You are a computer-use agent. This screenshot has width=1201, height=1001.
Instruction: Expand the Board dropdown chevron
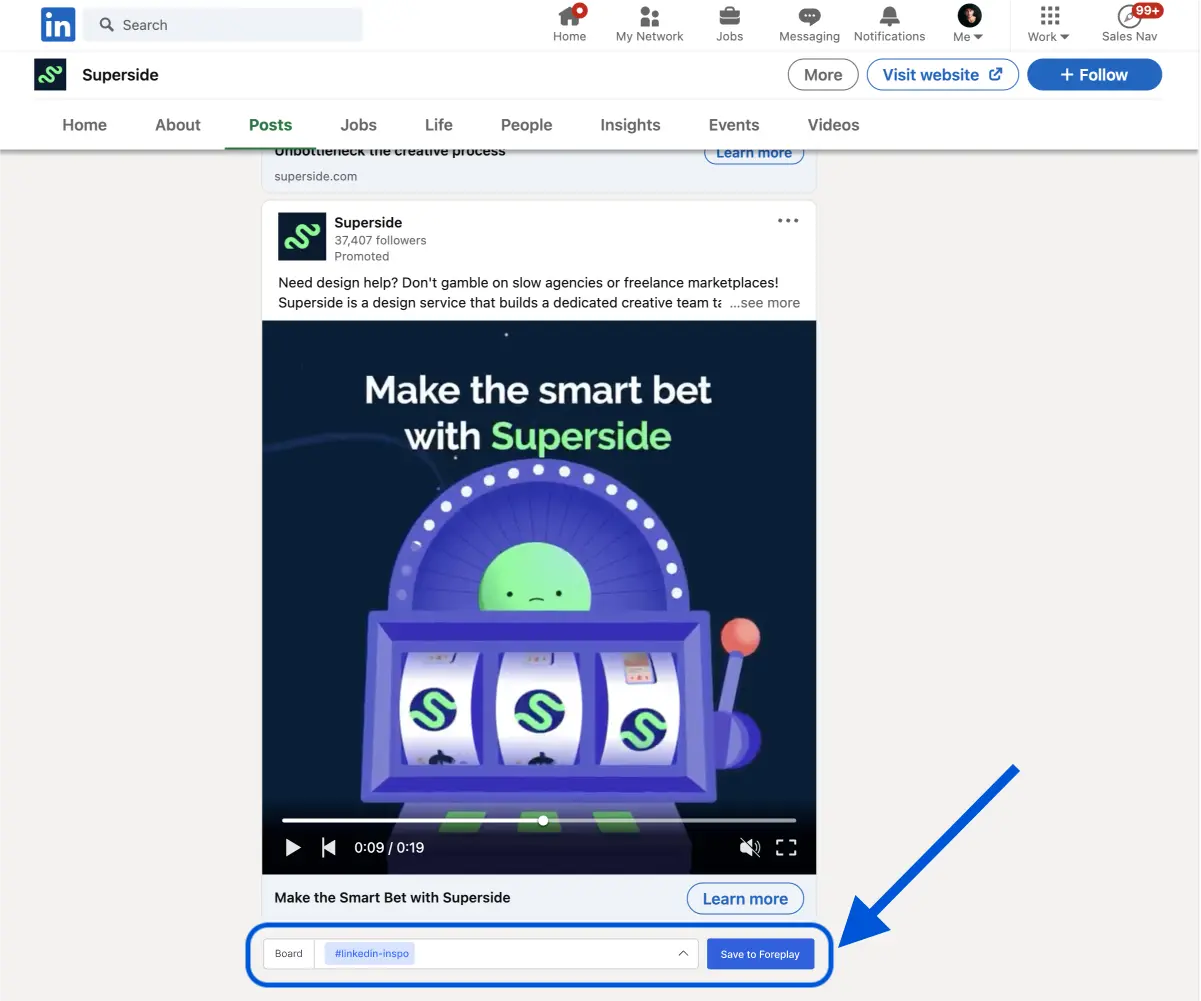[x=683, y=954]
